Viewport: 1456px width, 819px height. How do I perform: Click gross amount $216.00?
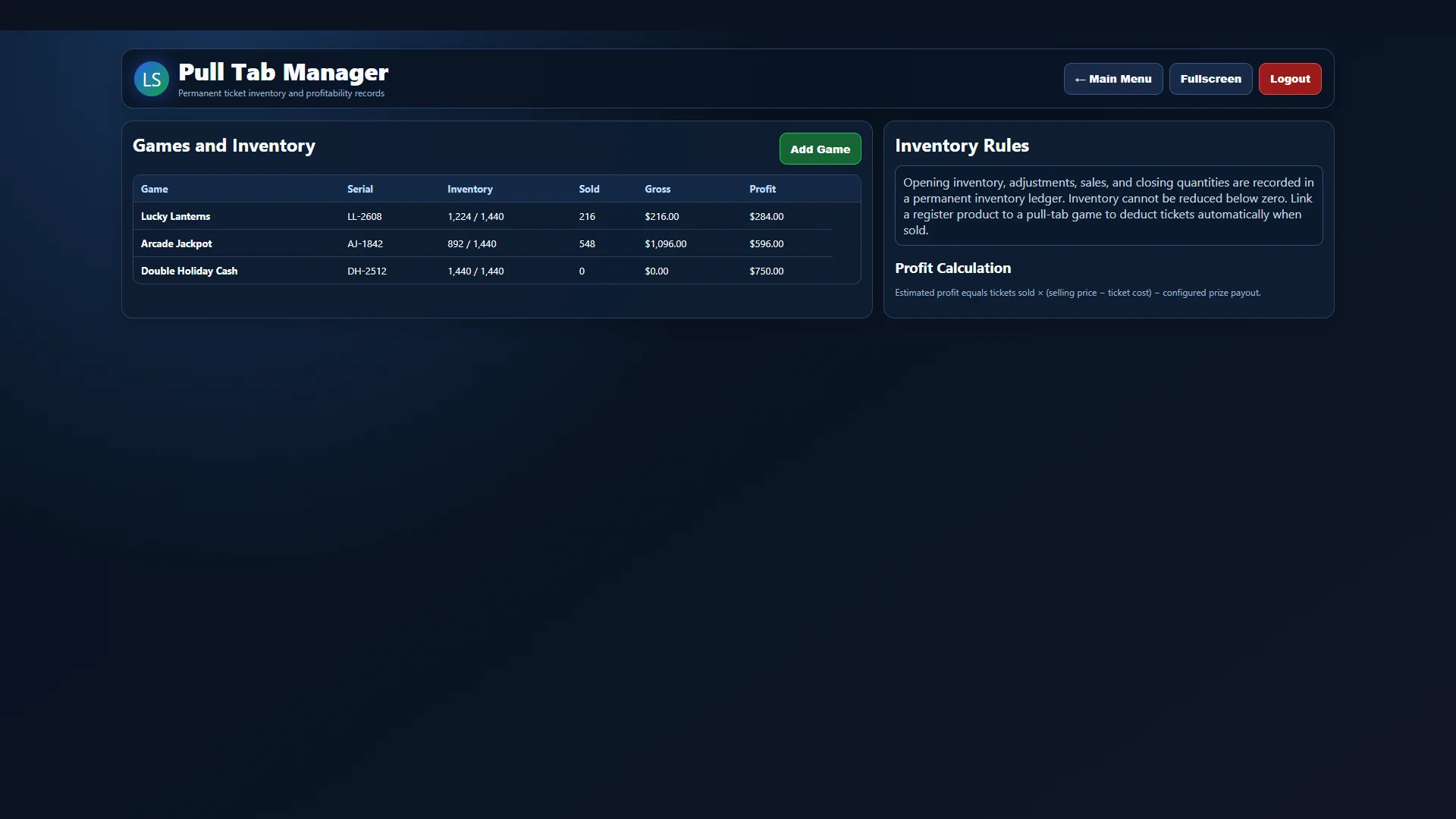point(661,216)
